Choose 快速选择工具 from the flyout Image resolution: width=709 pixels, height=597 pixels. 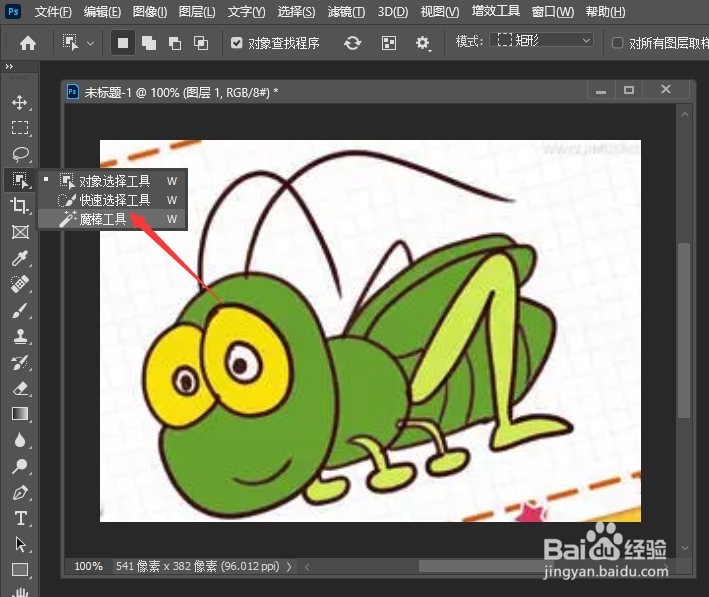(x=113, y=200)
